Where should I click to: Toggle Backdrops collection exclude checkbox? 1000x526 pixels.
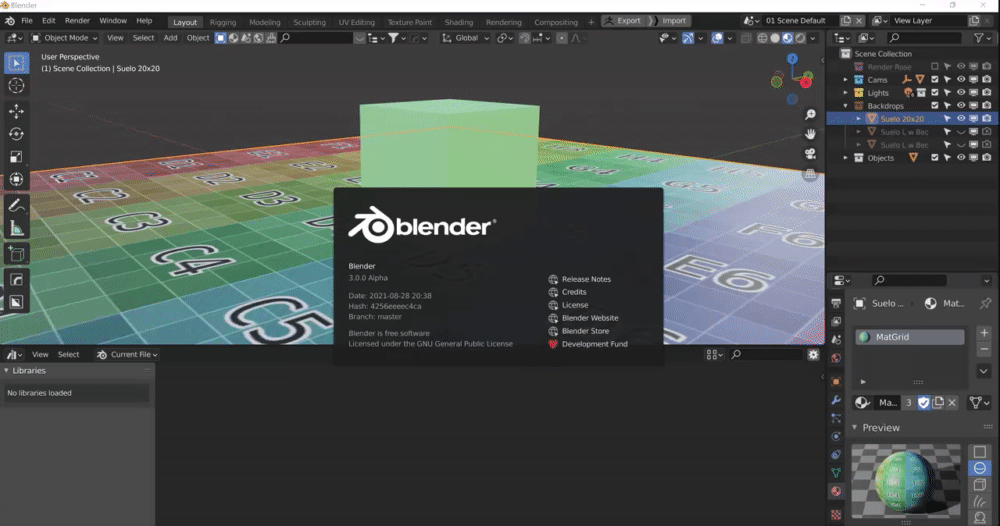pos(935,106)
